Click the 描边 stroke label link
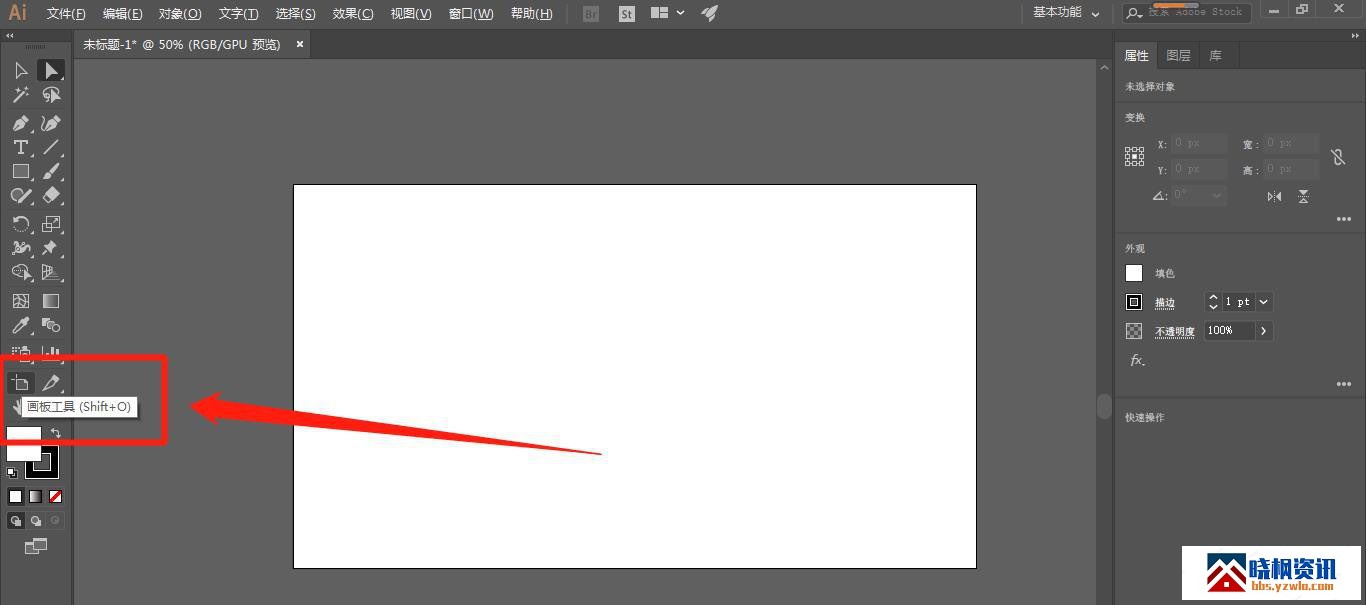1366x605 pixels. point(1165,303)
